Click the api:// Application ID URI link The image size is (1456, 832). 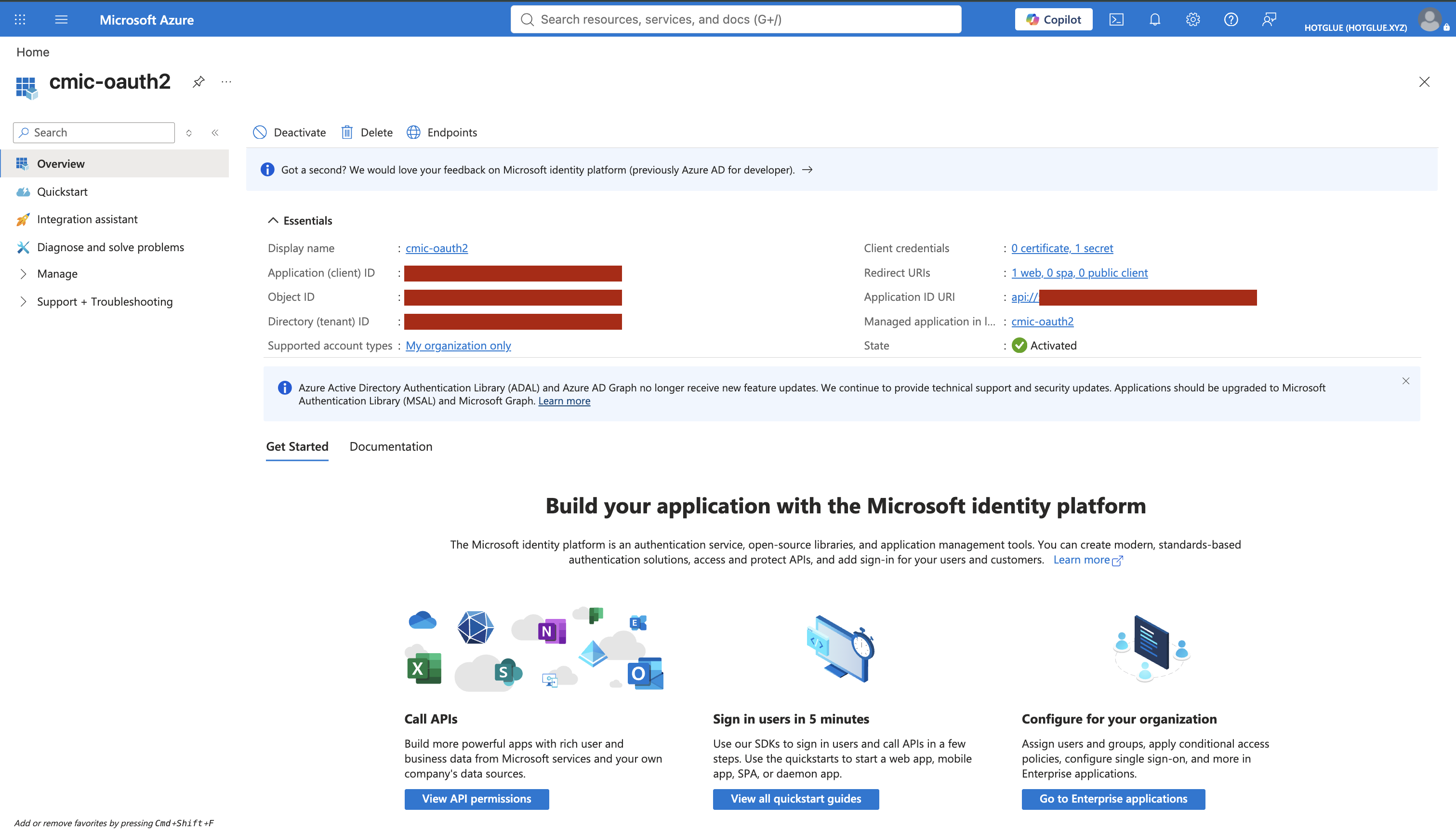pos(1025,297)
